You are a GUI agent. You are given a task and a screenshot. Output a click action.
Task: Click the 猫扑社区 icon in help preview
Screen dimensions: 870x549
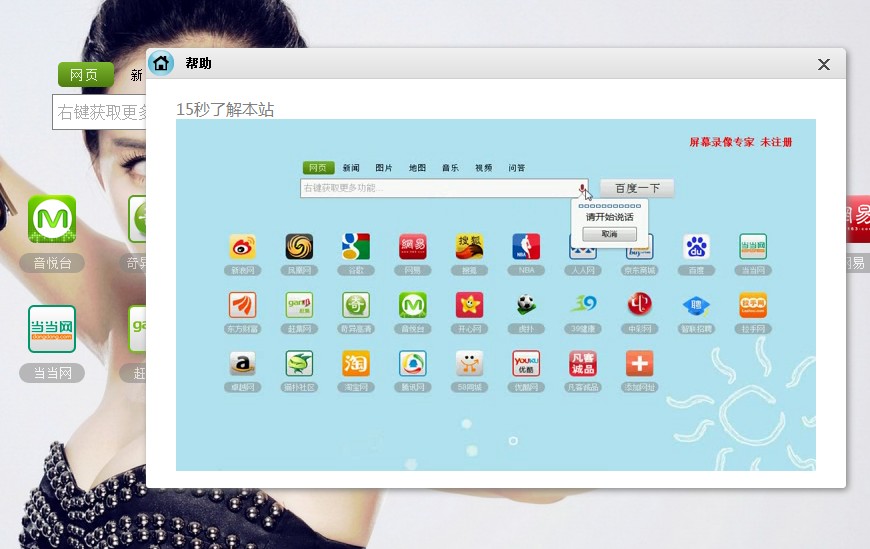[x=299, y=364]
